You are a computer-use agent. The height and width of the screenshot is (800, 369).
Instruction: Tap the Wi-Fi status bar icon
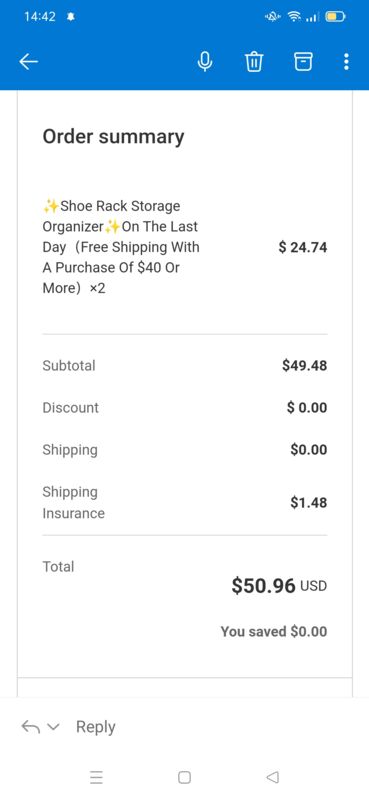tap(294, 17)
